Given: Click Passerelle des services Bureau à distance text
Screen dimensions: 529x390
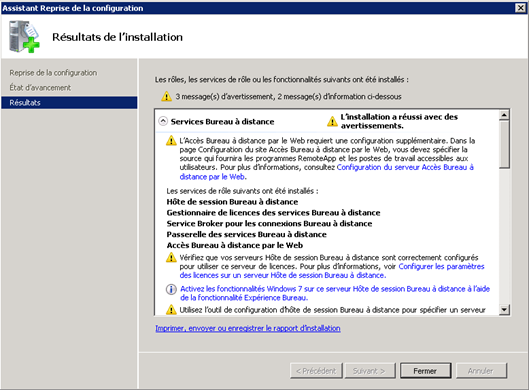Looking at the screenshot, I should 247,234.
